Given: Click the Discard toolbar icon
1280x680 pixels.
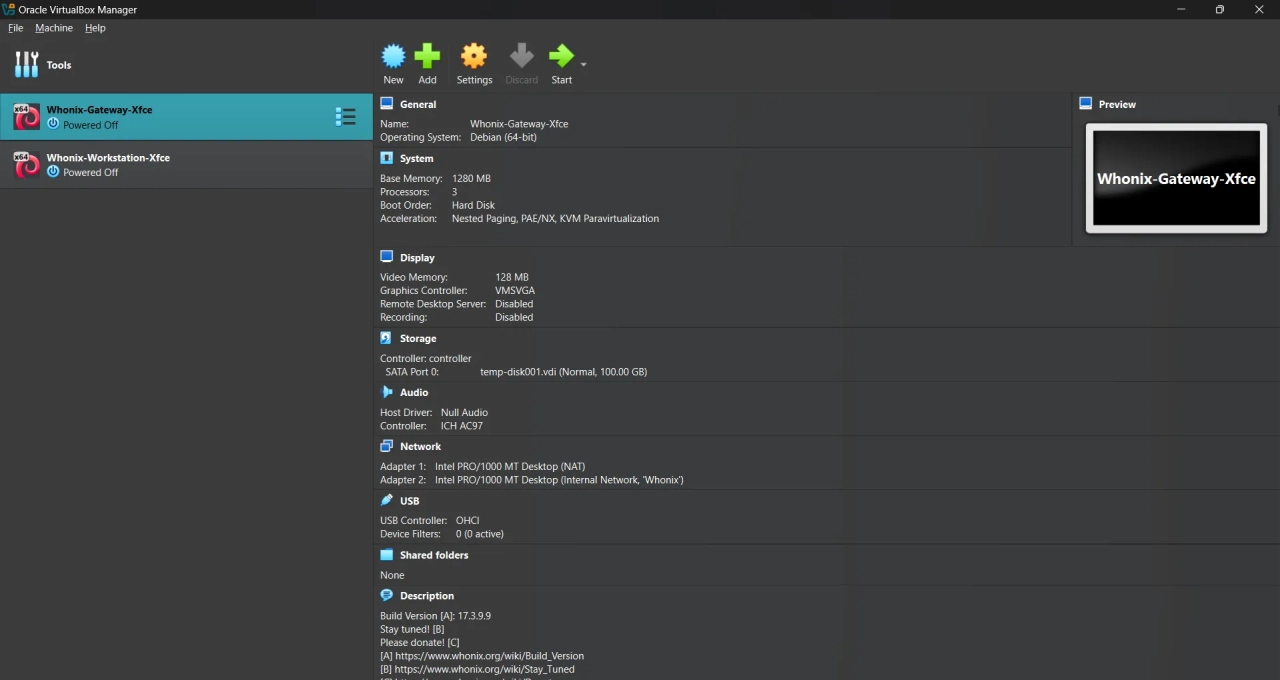Looking at the screenshot, I should [x=521, y=55].
